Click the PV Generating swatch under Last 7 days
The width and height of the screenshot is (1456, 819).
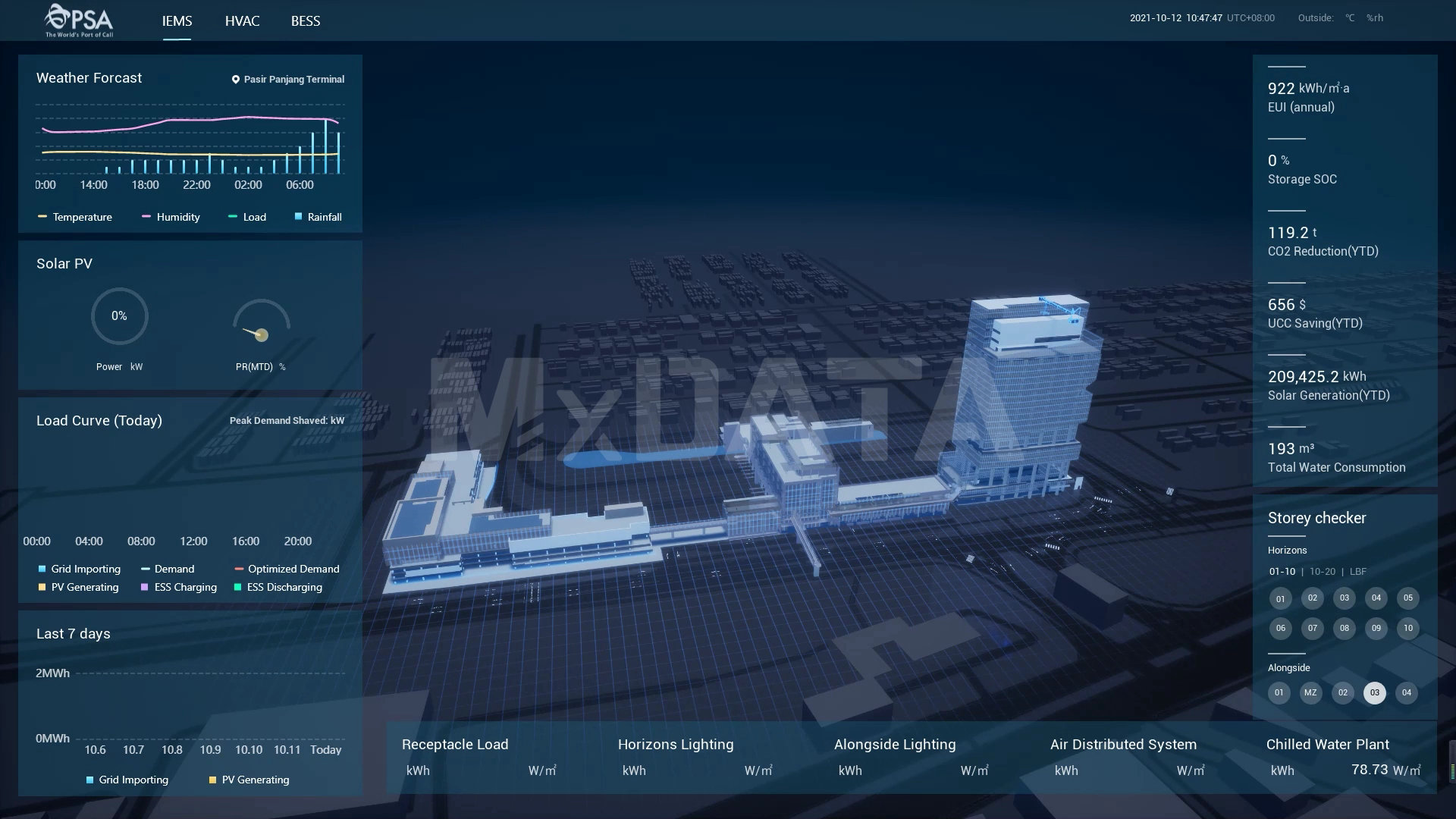point(213,780)
